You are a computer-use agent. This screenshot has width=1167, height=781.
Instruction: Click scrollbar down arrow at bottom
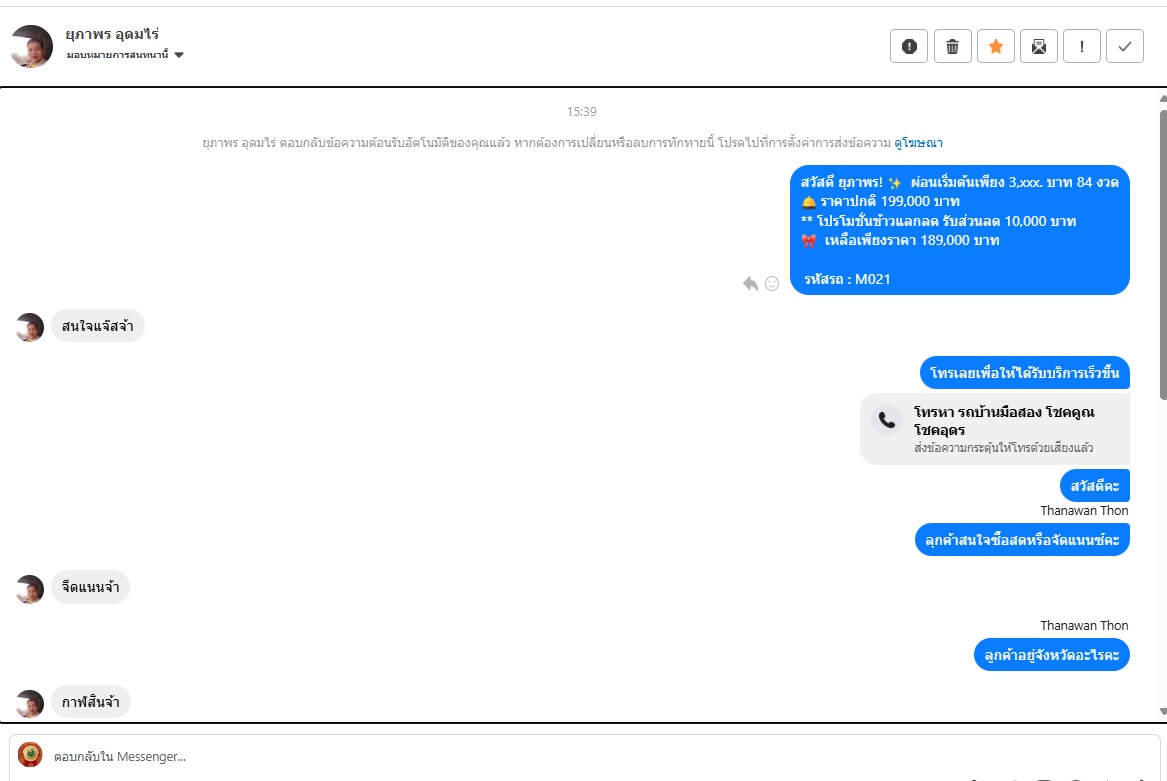click(x=1163, y=711)
